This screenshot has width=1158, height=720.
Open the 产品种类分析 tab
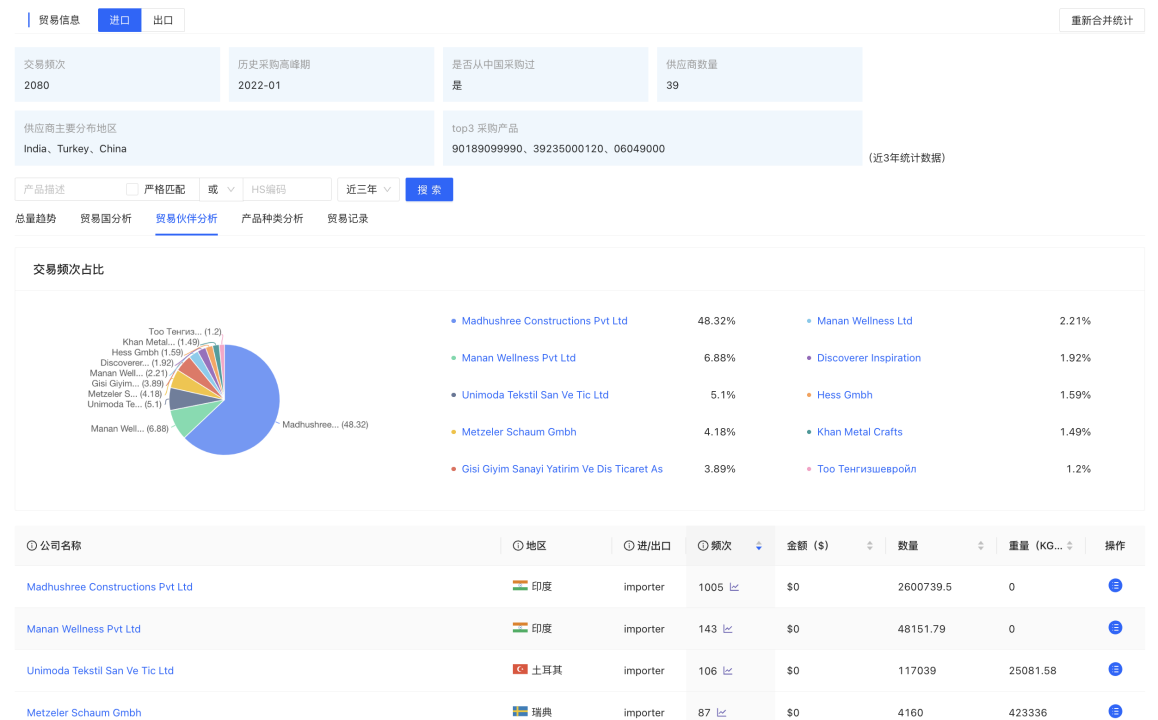(272, 218)
